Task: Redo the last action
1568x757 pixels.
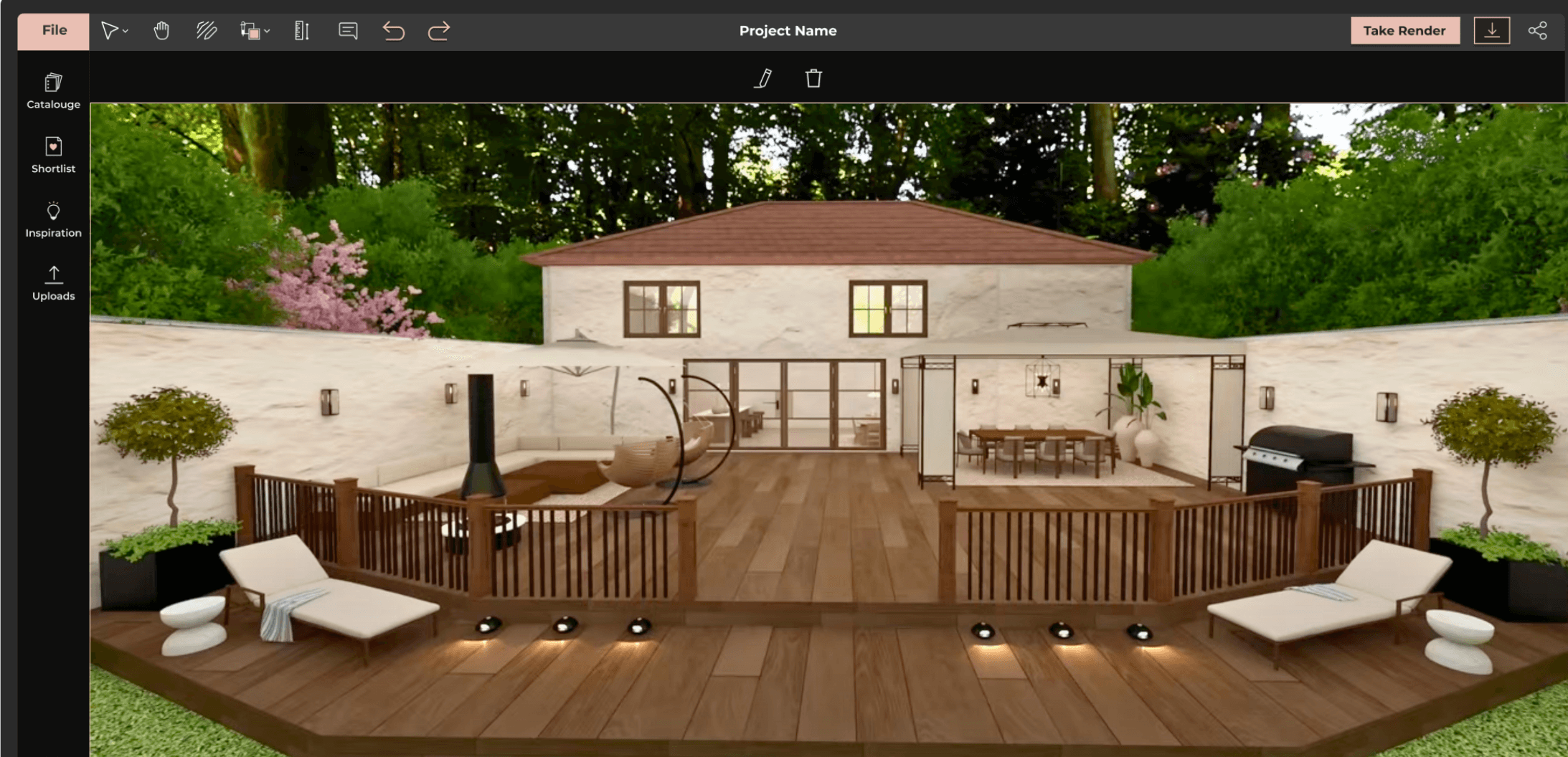Action: 438,31
